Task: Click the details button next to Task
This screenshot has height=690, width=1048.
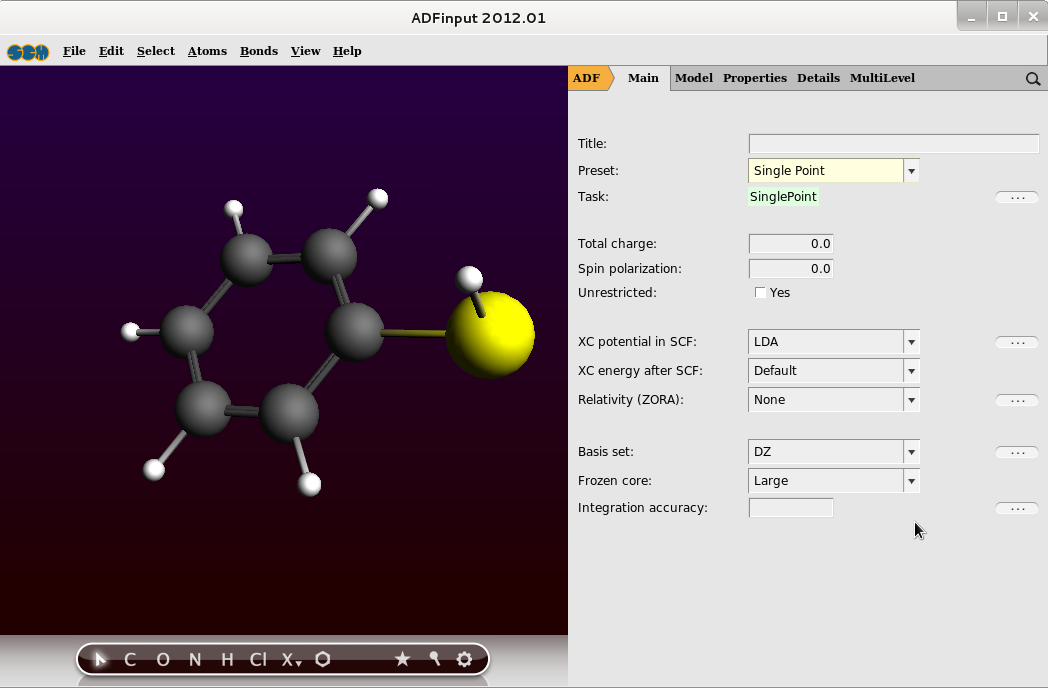Action: click(x=1017, y=197)
